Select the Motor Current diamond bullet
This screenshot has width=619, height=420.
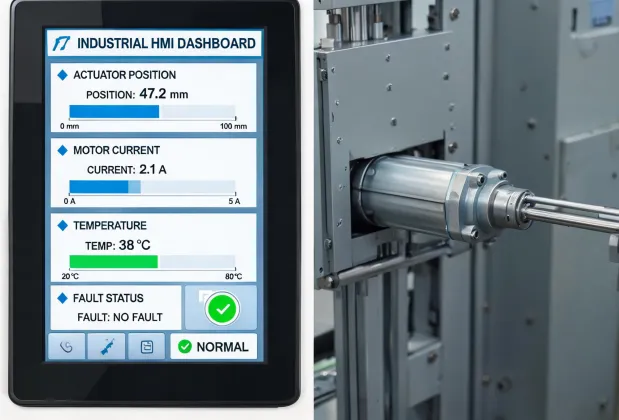pos(62,150)
